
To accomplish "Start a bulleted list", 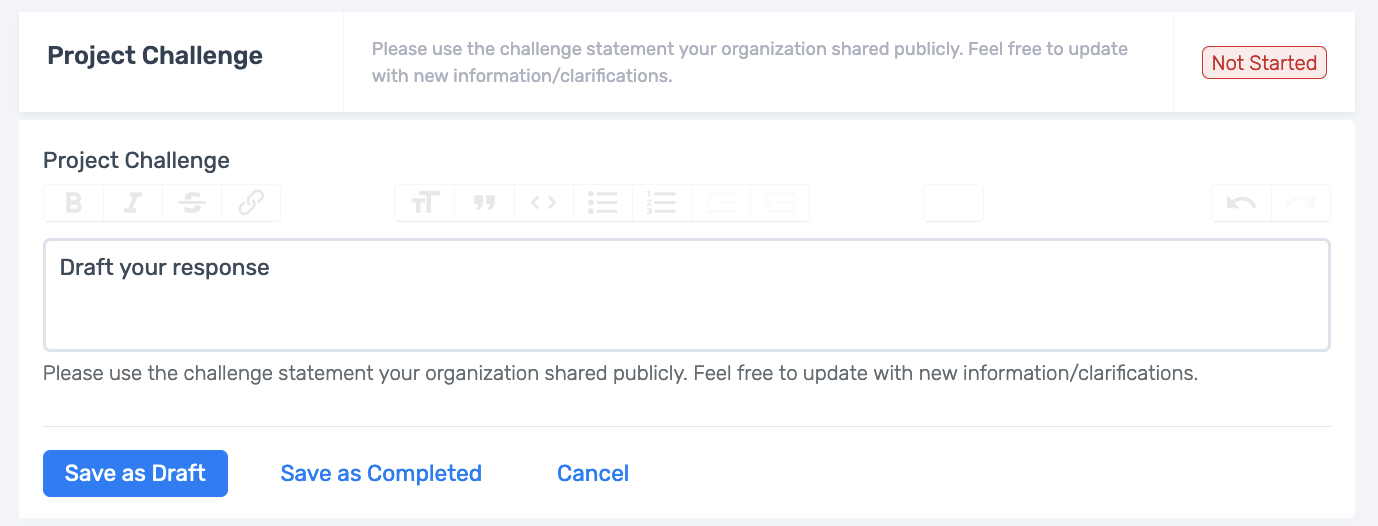I will tap(602, 203).
